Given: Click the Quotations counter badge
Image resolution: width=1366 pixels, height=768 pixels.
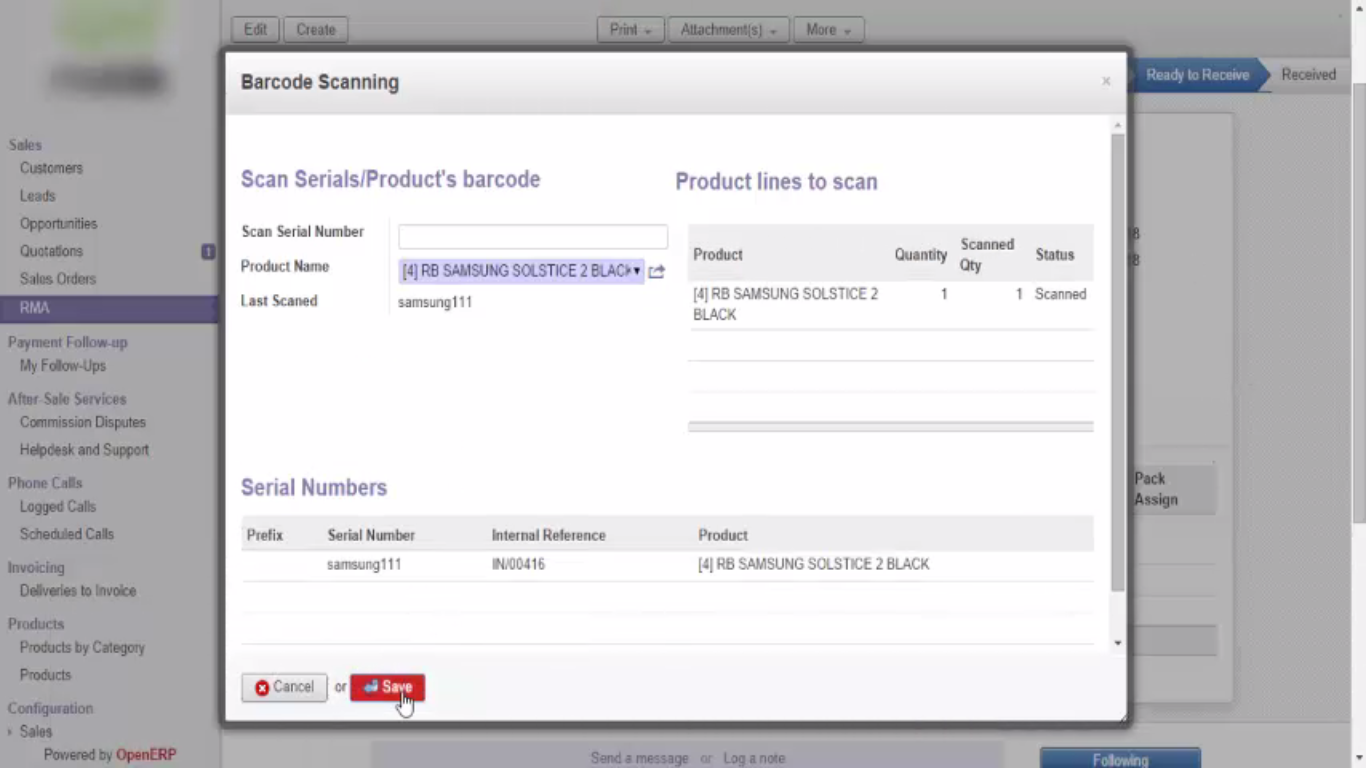Looking at the screenshot, I should point(208,252).
